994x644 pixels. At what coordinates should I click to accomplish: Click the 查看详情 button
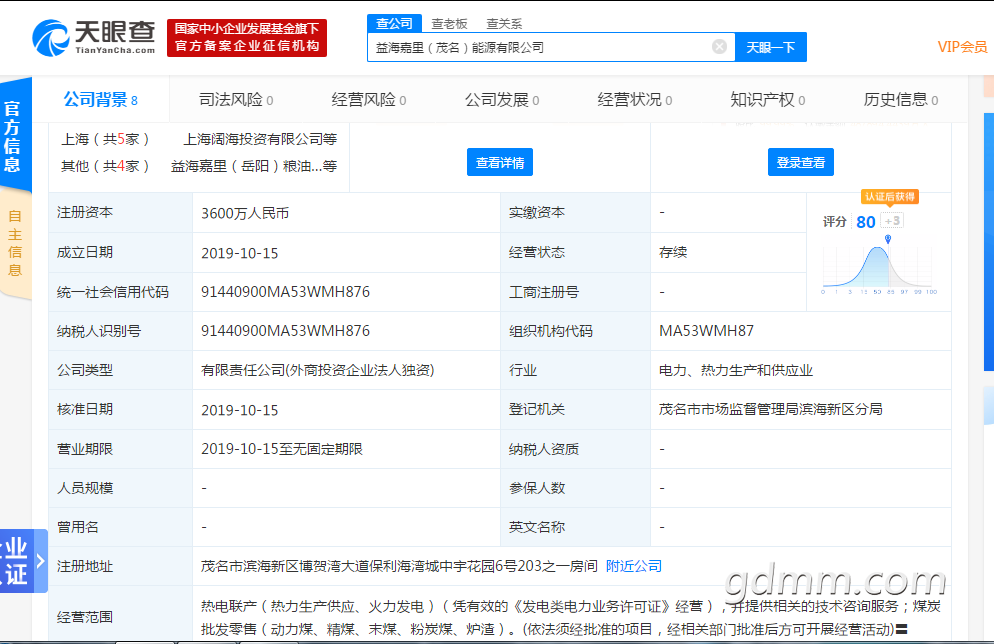pos(500,162)
